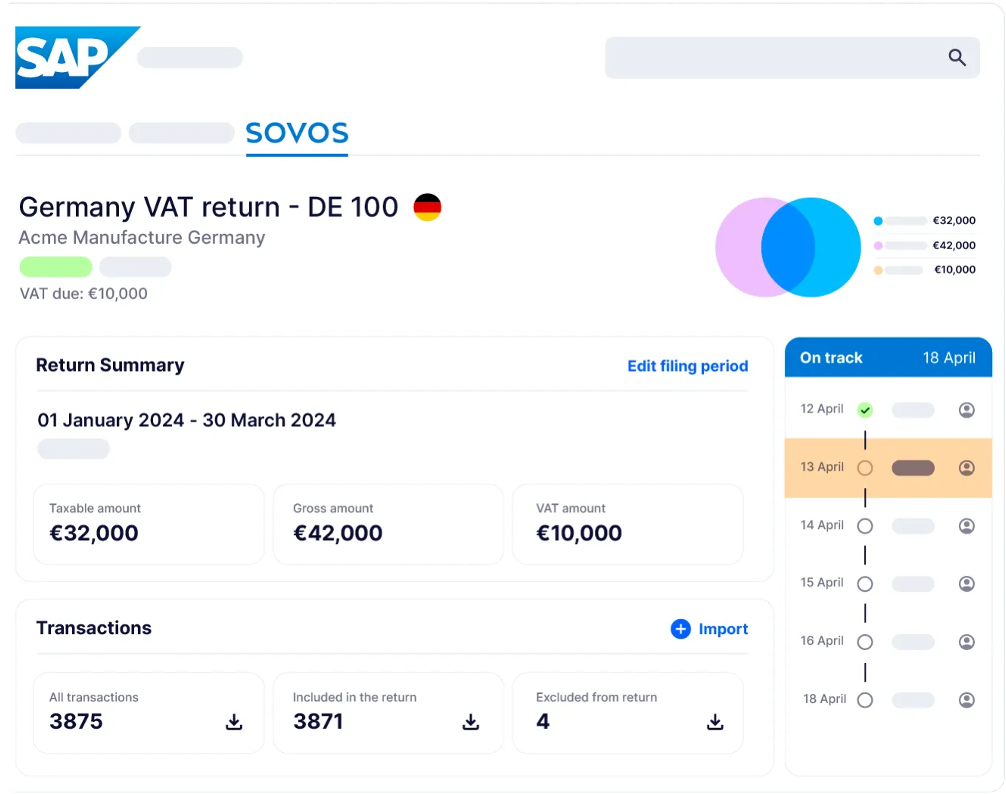Download transactions excluded from return
1006x794 pixels.
coord(715,722)
